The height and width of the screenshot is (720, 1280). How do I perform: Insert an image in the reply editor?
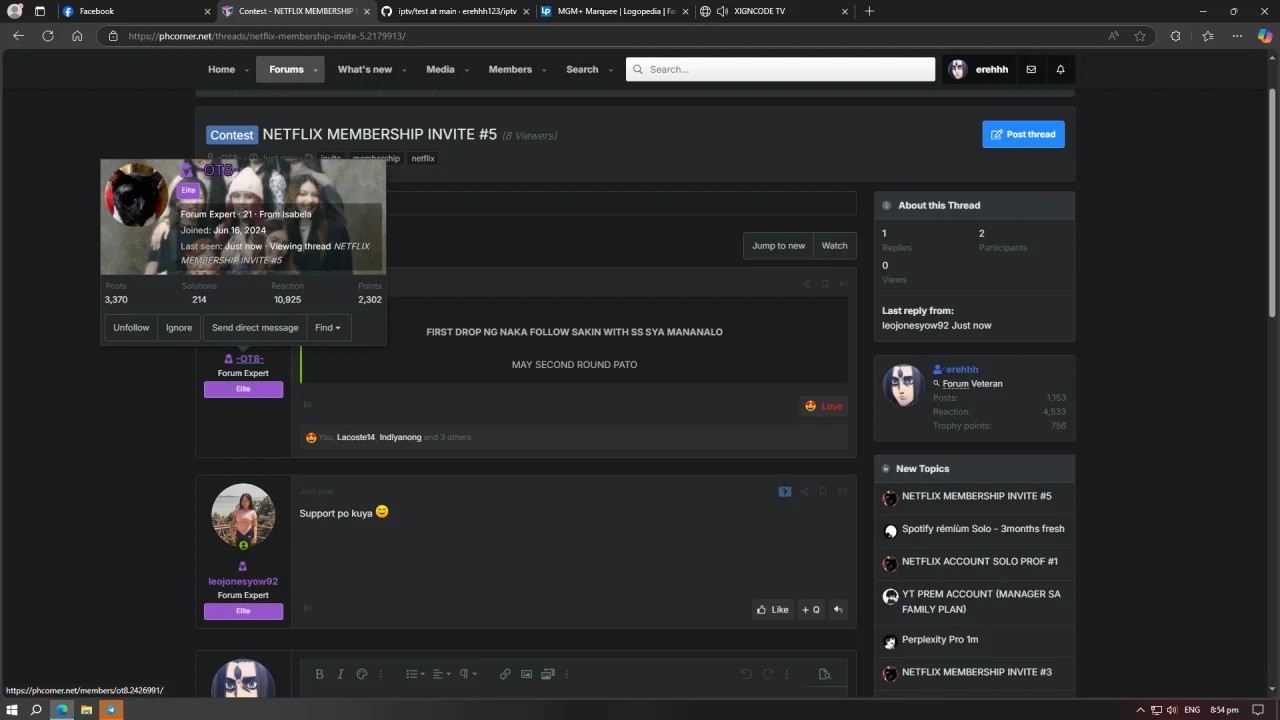527,674
